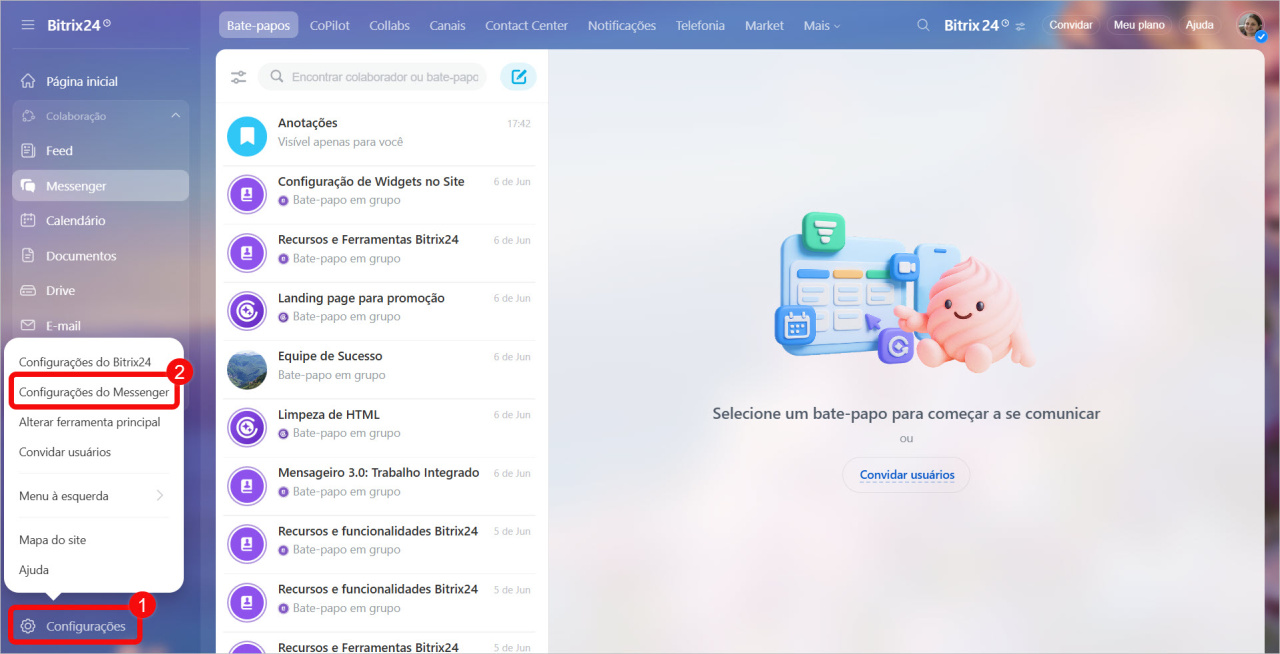1280x654 pixels.
Task: Click the hamburger menu icon in the sidebar
Action: point(28,25)
